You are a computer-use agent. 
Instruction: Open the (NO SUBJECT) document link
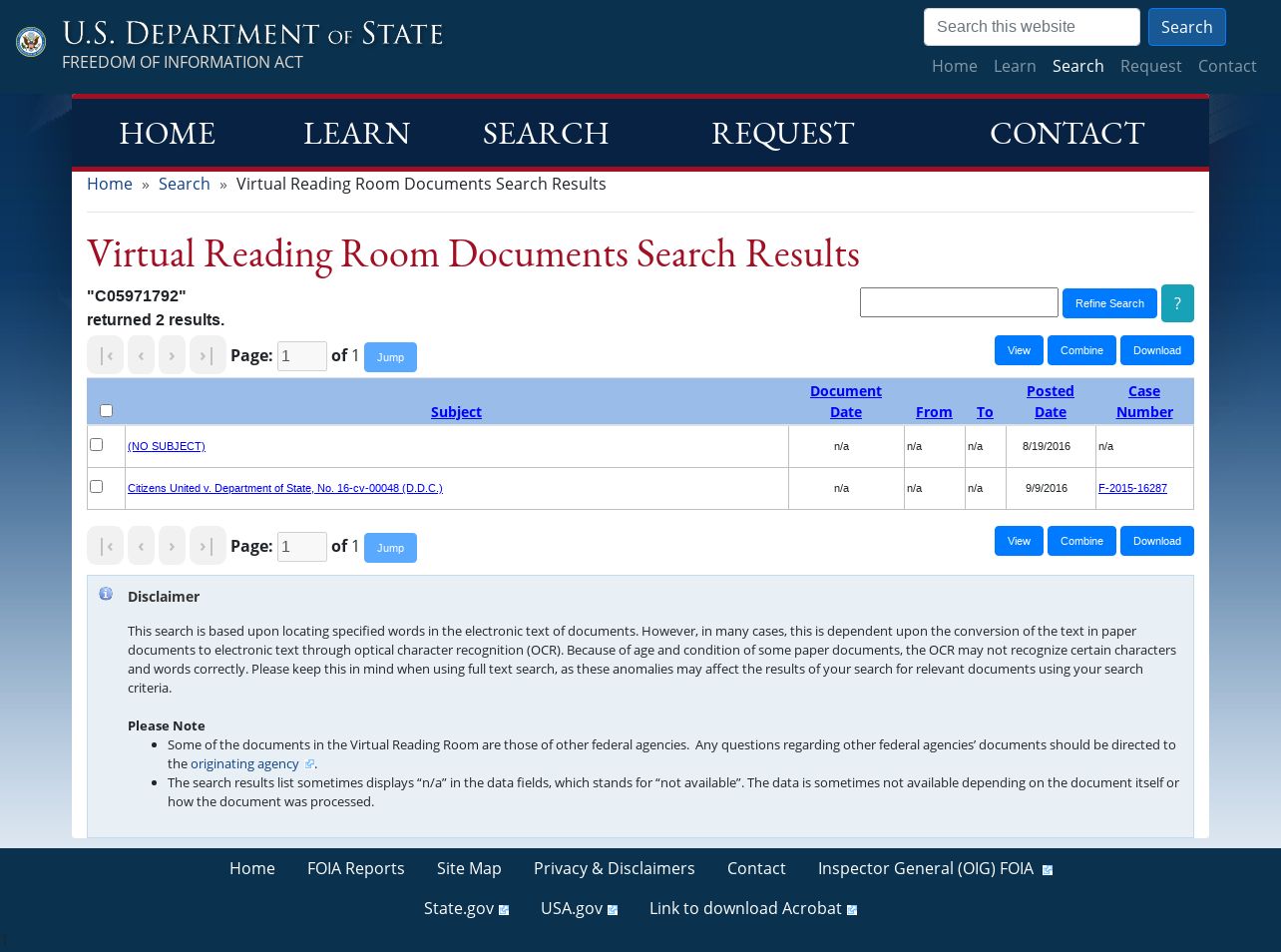point(167,446)
